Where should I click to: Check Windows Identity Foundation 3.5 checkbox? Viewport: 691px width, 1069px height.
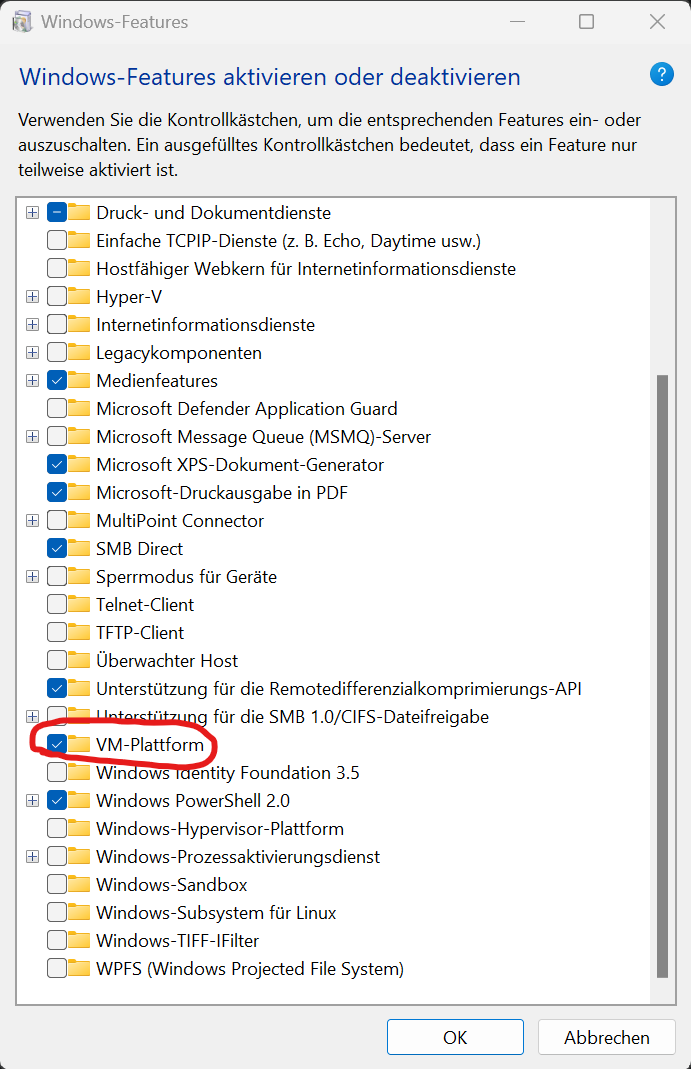click(57, 772)
